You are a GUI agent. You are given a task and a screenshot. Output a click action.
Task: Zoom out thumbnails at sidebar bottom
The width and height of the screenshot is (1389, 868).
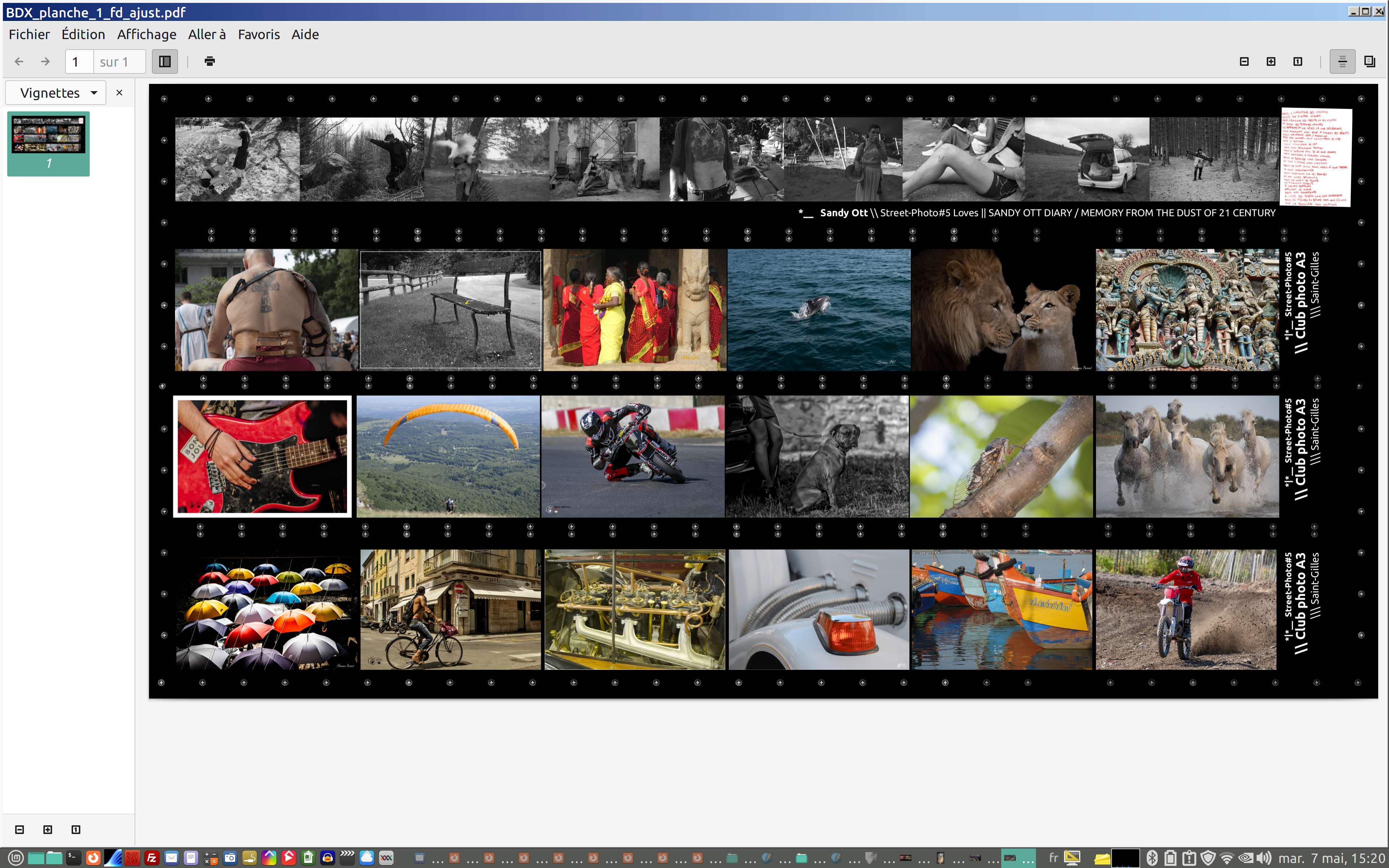[x=20, y=830]
